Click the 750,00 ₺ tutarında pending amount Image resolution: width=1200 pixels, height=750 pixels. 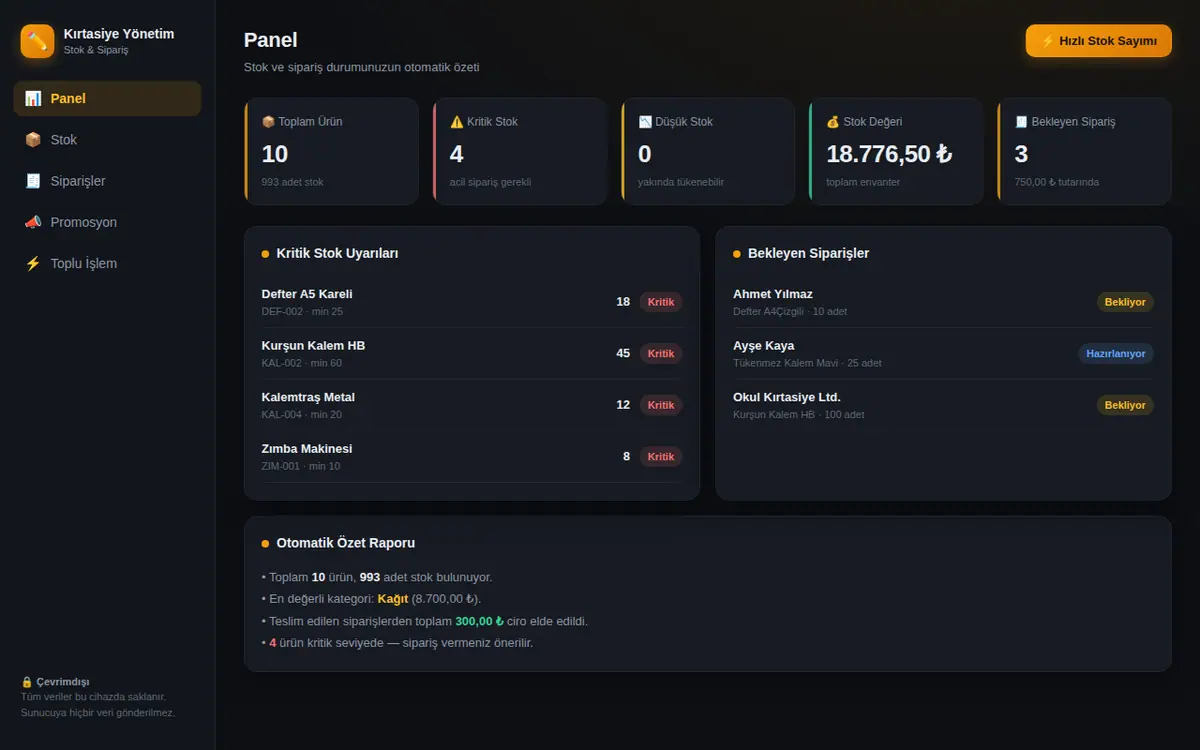(1057, 182)
